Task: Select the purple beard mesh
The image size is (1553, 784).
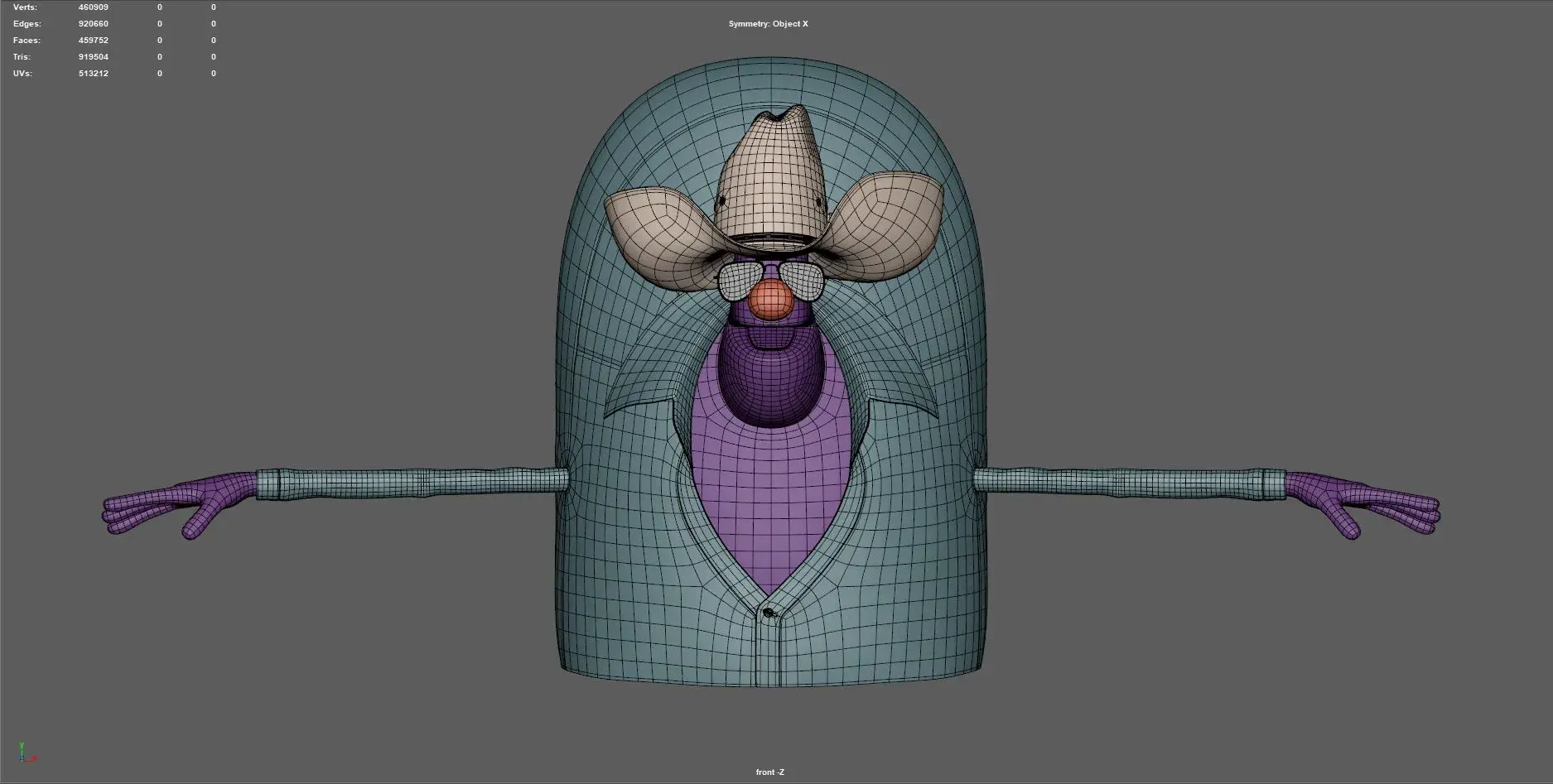Action: point(771,381)
